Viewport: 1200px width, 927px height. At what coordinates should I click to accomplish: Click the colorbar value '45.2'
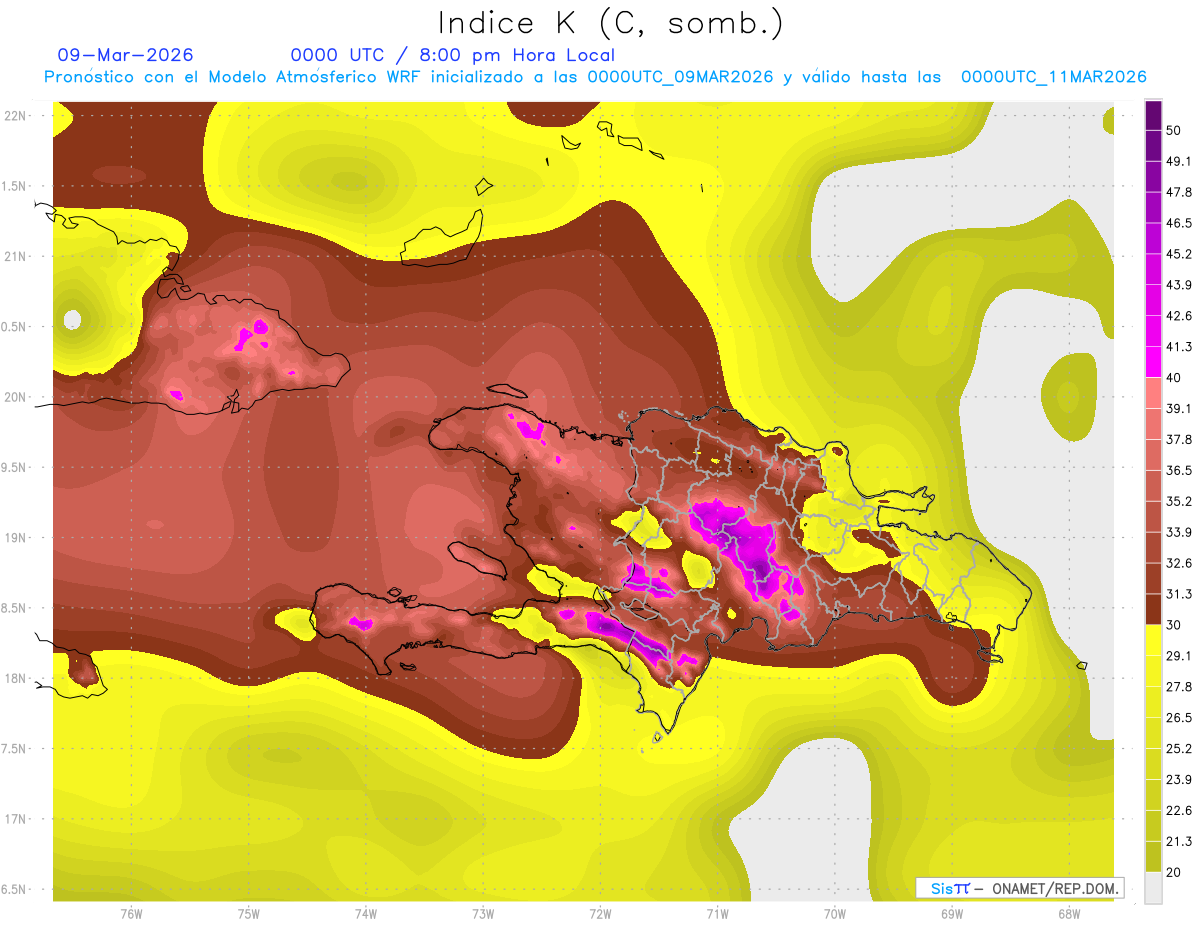click(1179, 254)
